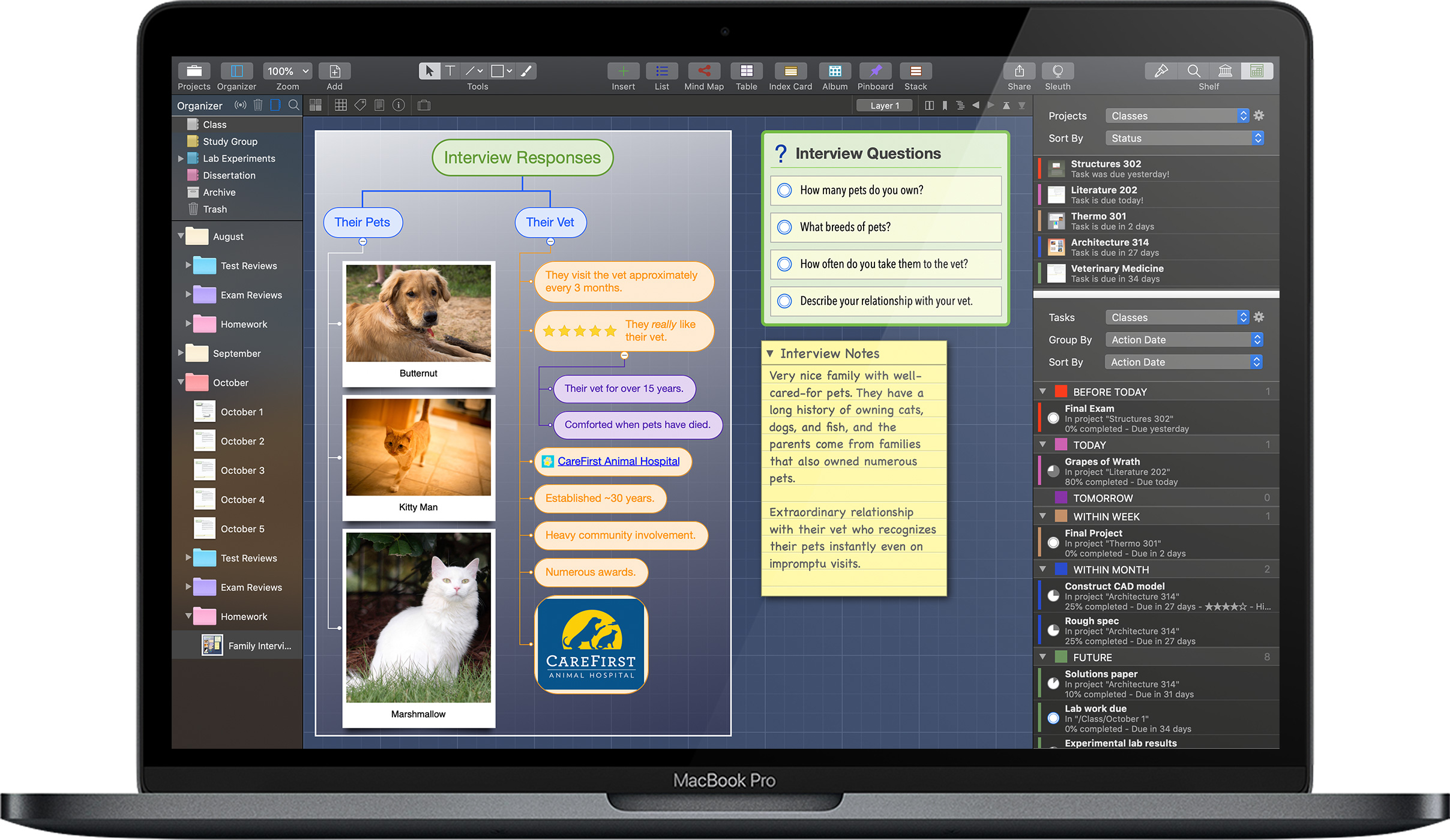Image resolution: width=1450 pixels, height=840 pixels.
Task: Expand the Lab Experiments folder
Action: 180,158
